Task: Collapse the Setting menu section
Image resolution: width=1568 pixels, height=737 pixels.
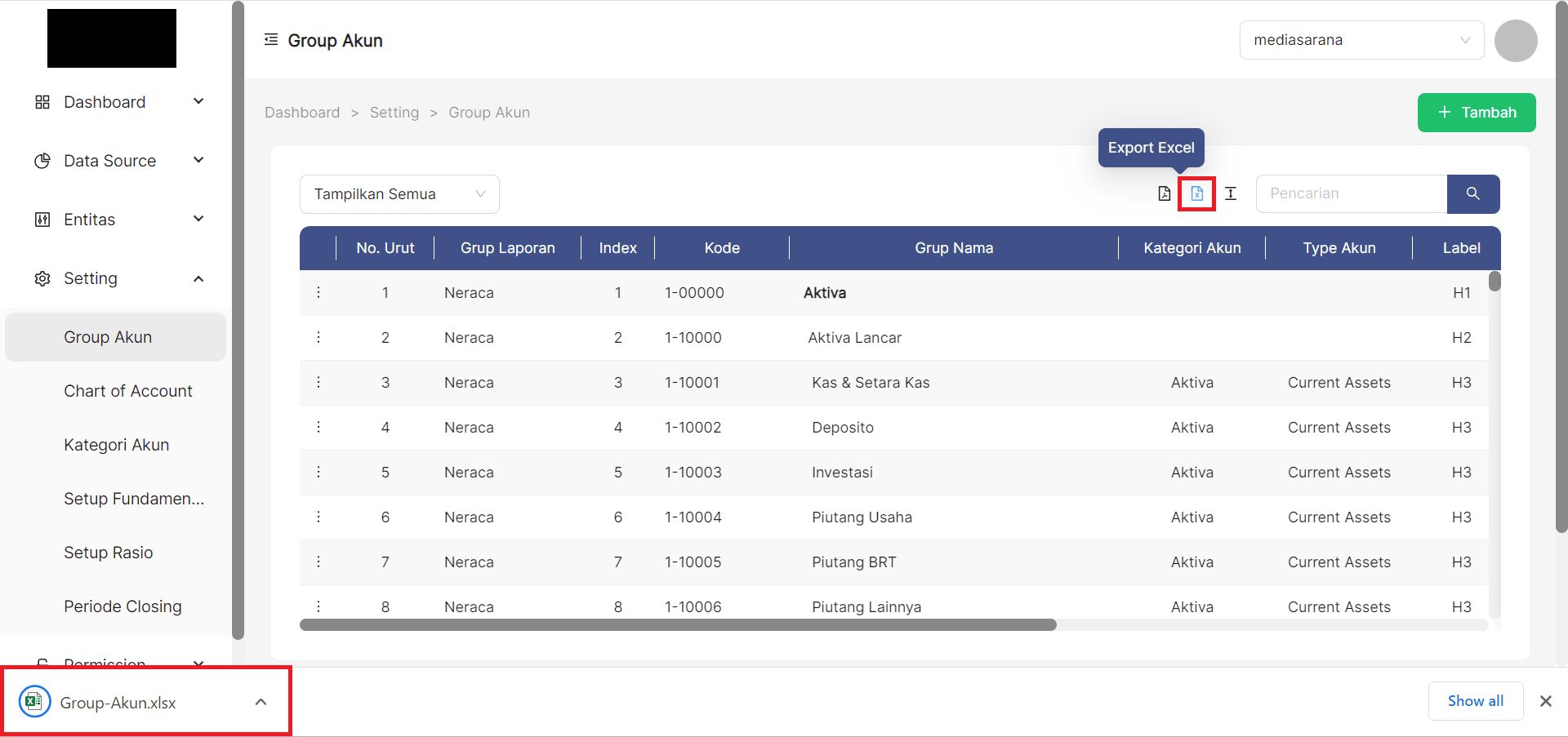Action: point(198,278)
